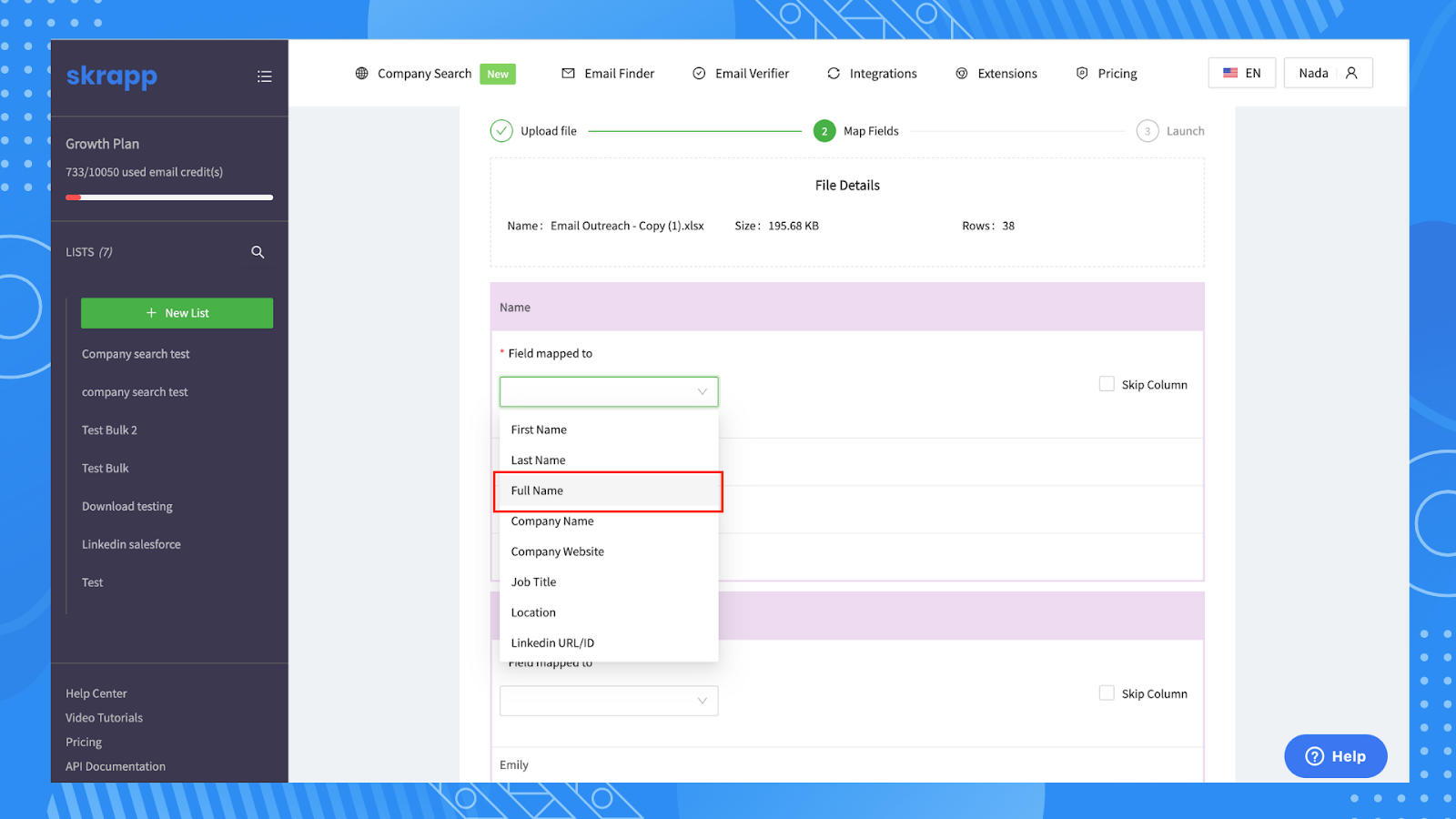Search lists with the magnifier icon

[x=258, y=252]
